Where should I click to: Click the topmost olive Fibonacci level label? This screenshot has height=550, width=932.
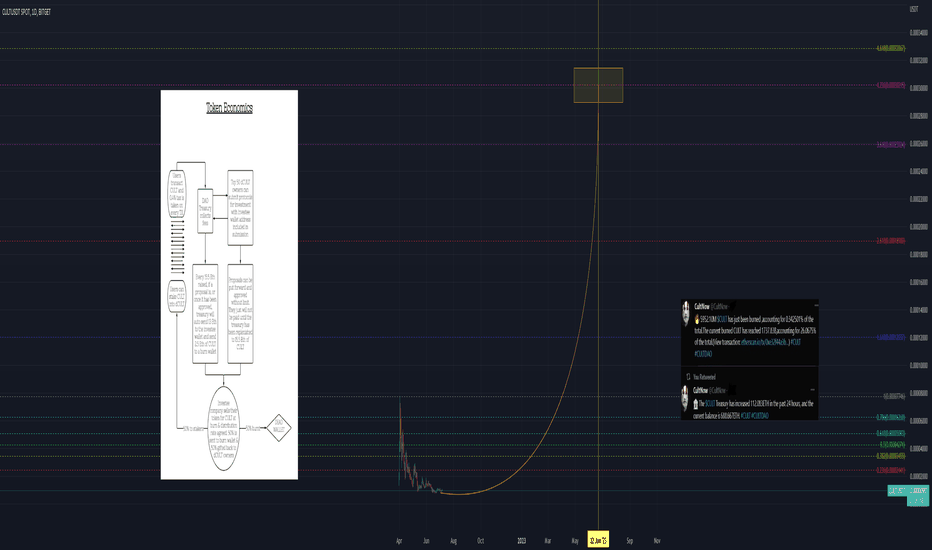pos(890,48)
